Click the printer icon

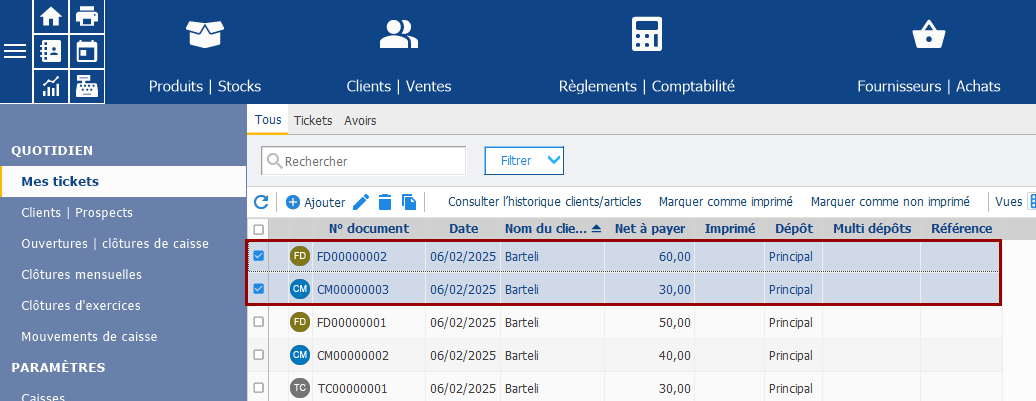[87, 16]
